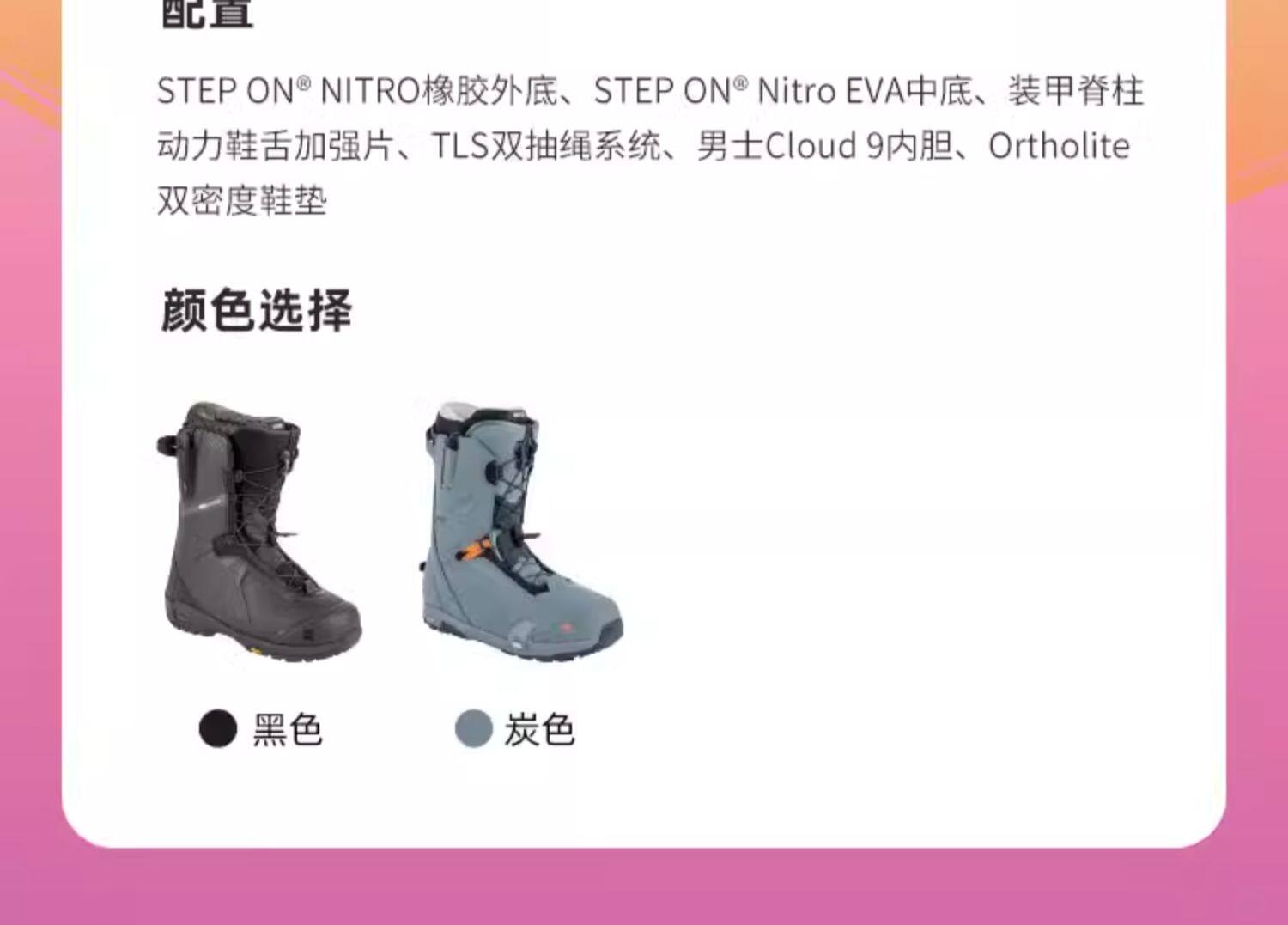Pick the black color swatch circle
The height and width of the screenshot is (925, 1288).
coord(218,729)
